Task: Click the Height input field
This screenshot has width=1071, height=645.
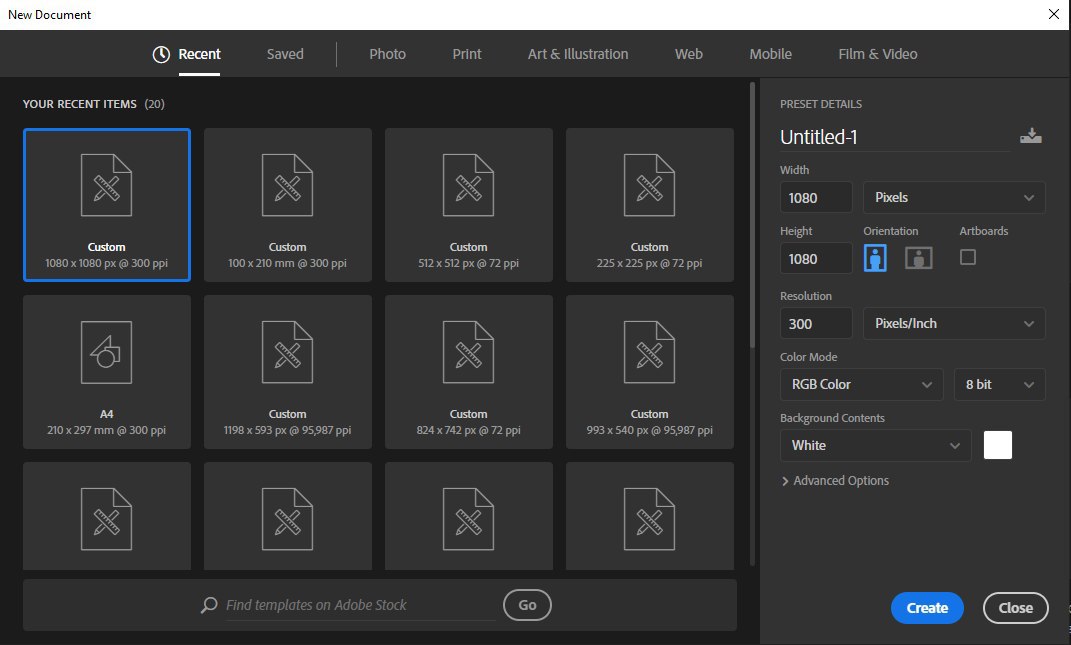Action: pos(816,258)
